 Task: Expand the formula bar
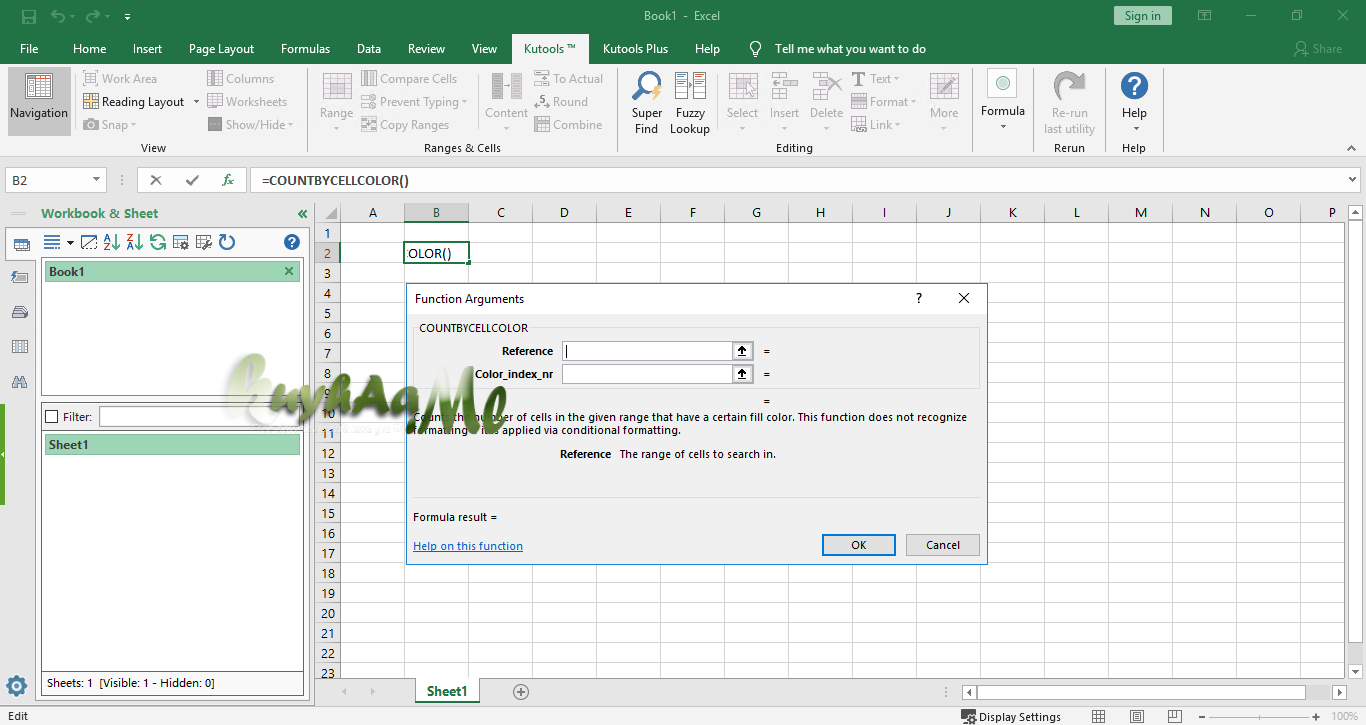(1353, 180)
